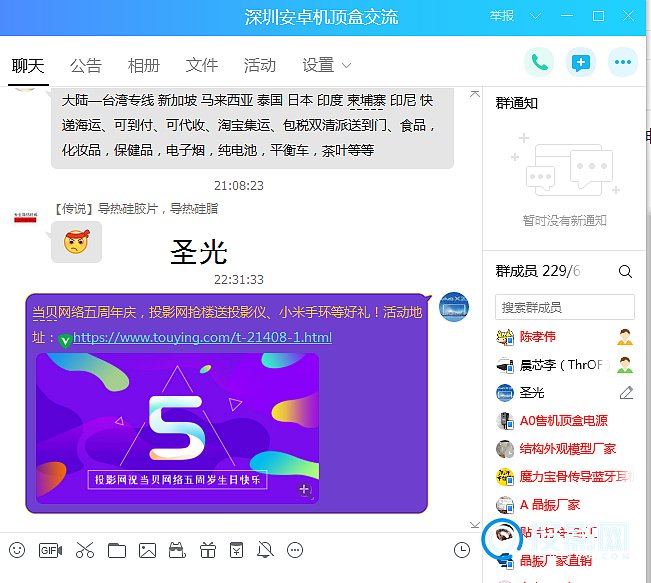Click the 传说 sender avatar

[25, 217]
